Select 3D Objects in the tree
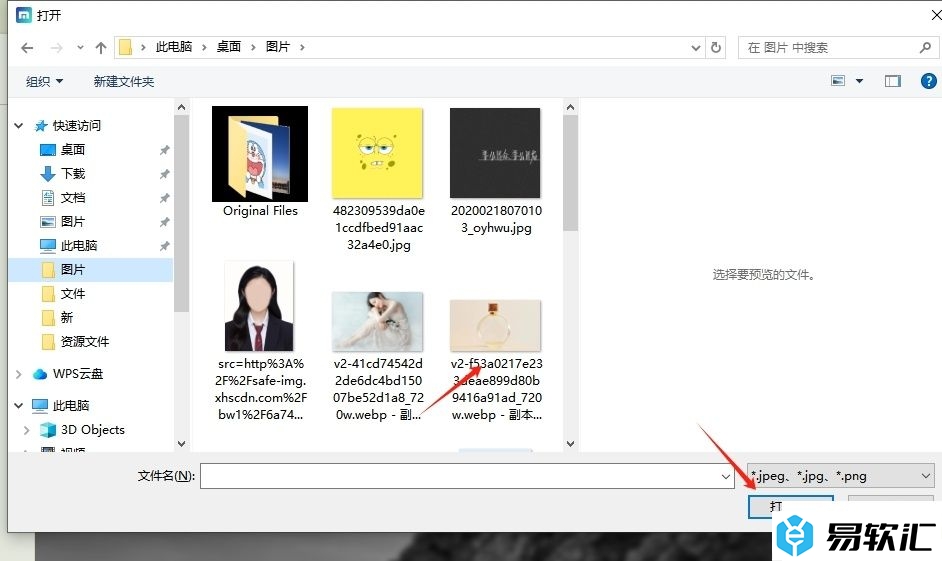Screen dimensions: 942x561 [x=93, y=429]
